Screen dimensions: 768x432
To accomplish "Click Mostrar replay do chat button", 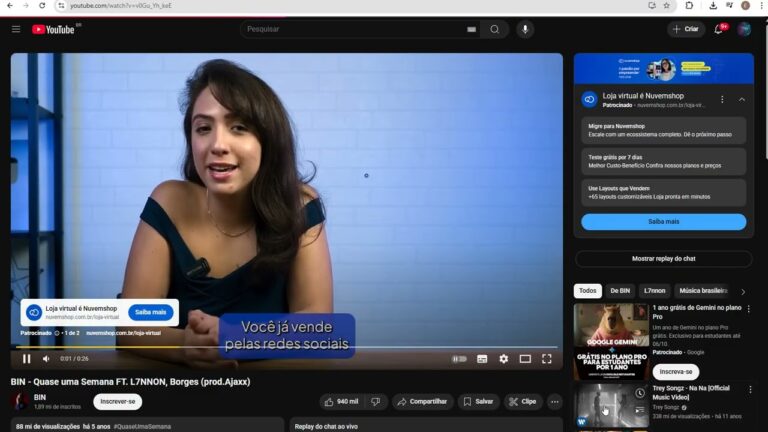I will (663, 258).
